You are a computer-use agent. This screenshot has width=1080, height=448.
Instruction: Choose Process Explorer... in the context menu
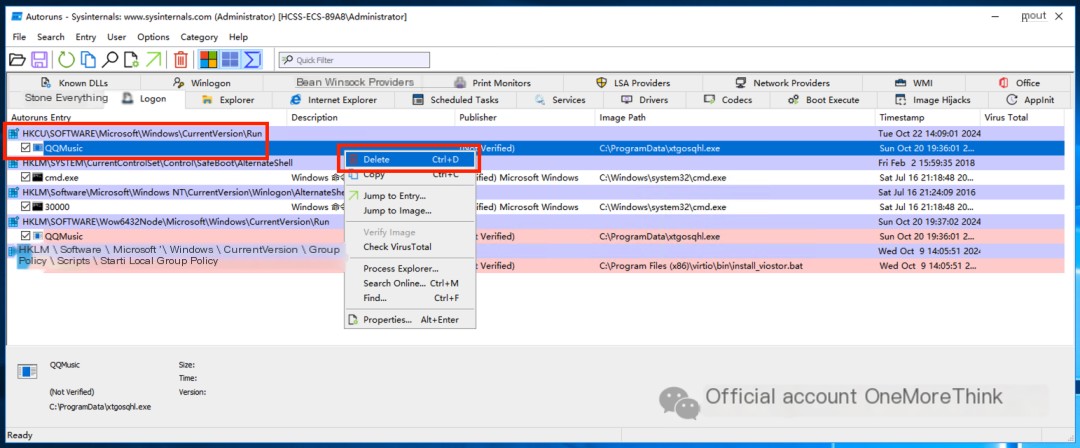point(410,269)
